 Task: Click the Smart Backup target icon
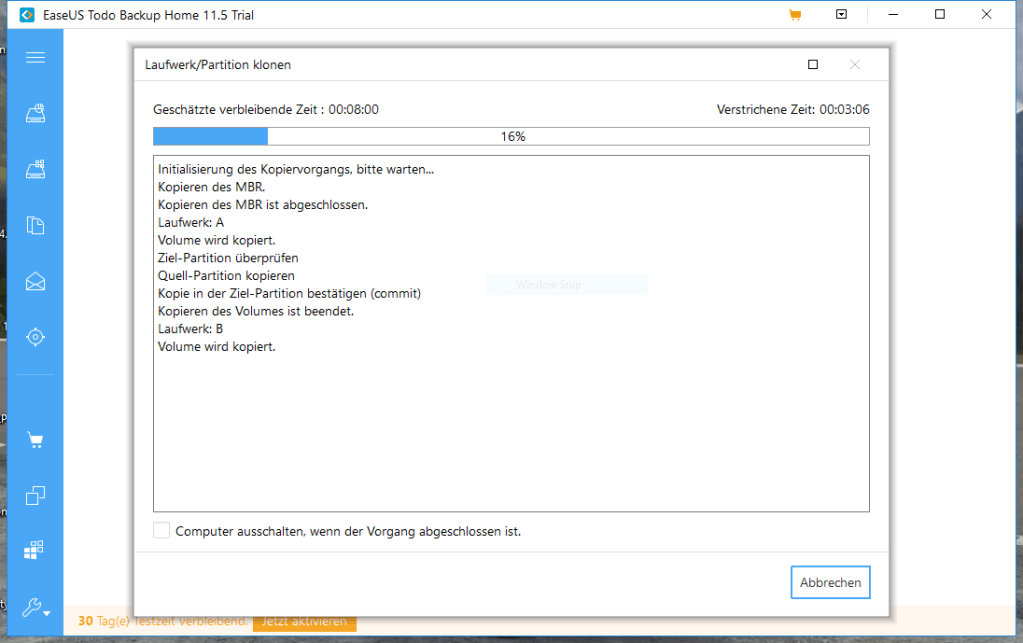pos(35,337)
